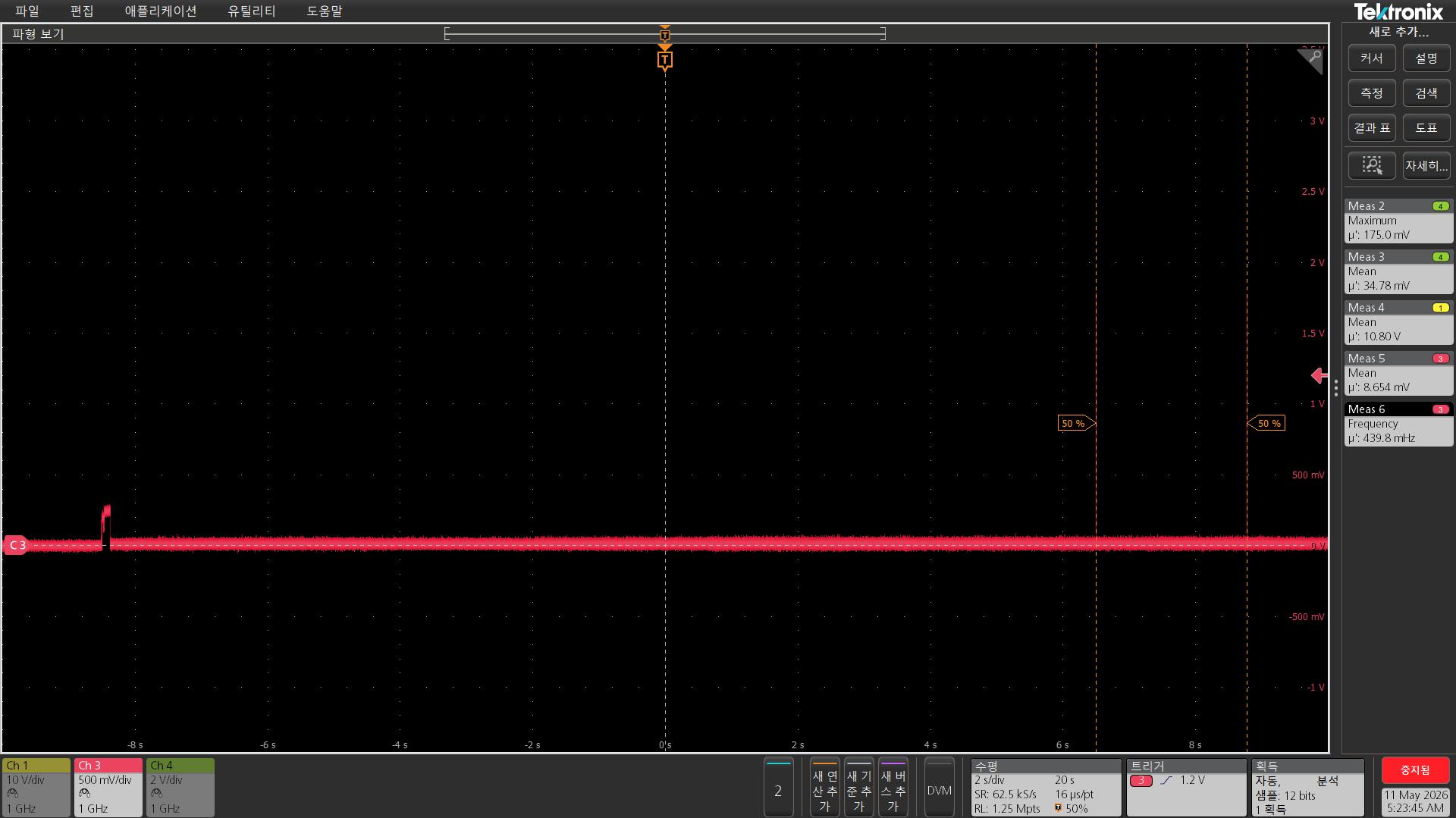Click the panel resize dots handle

1336,388
